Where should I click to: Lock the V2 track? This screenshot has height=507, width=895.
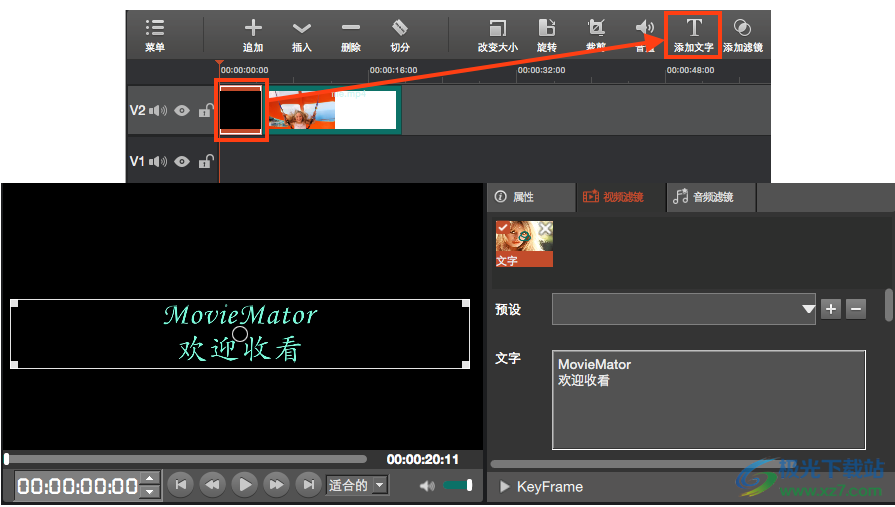(205, 110)
